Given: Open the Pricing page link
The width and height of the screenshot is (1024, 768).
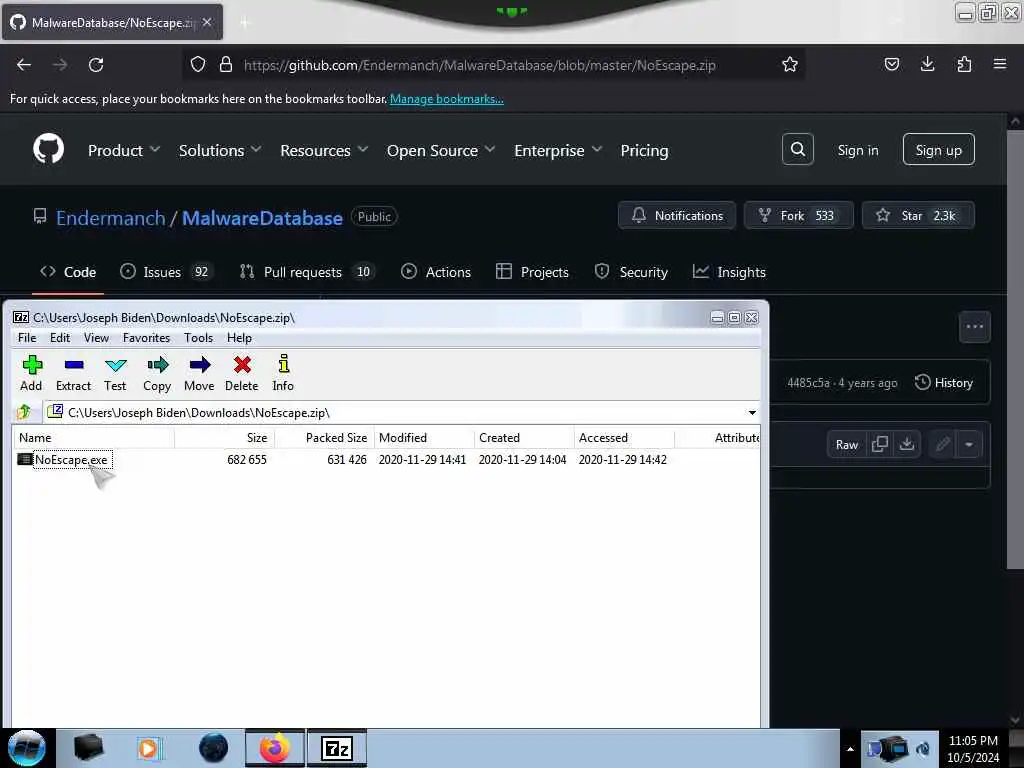Looking at the screenshot, I should click(644, 150).
